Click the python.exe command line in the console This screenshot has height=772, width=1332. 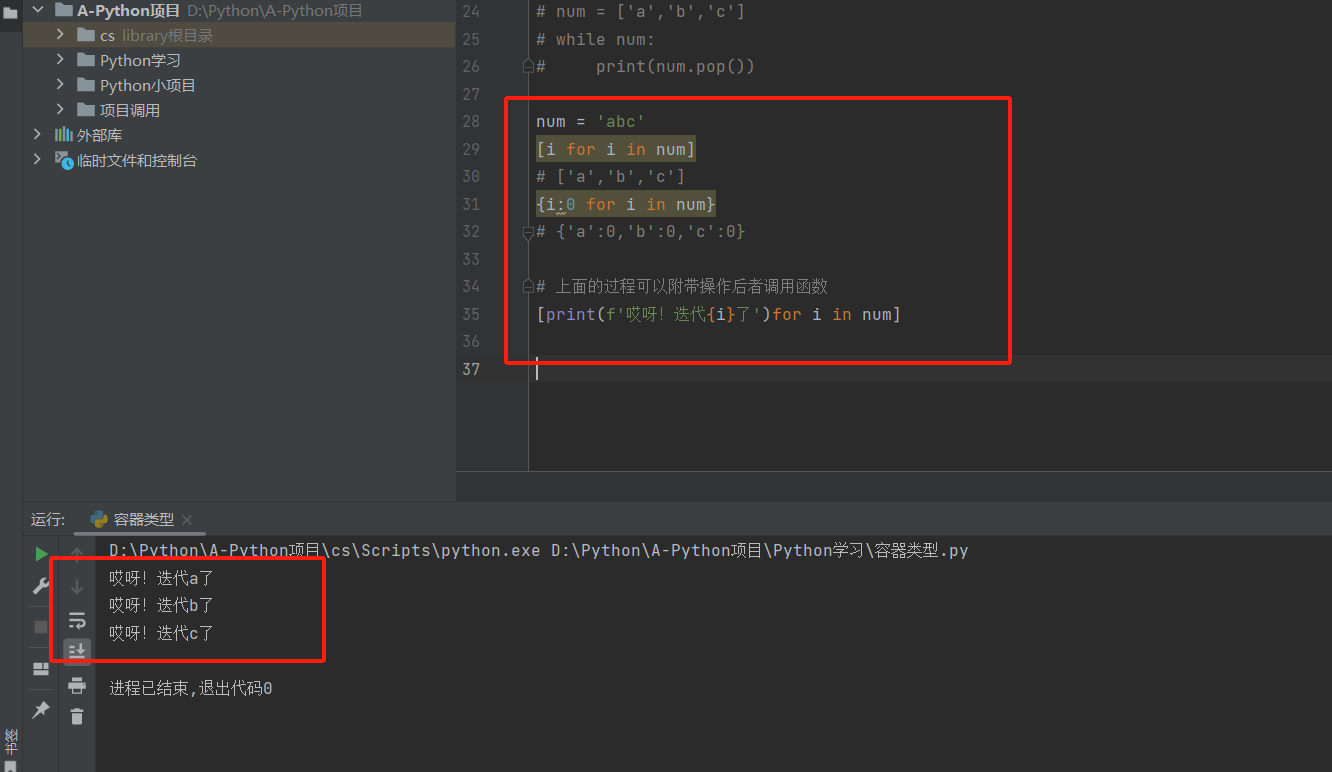[539, 551]
